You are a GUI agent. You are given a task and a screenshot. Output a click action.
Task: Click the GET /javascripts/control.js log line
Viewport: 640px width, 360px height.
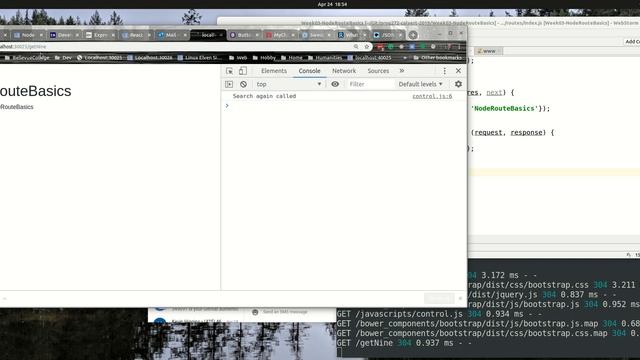click(439, 314)
